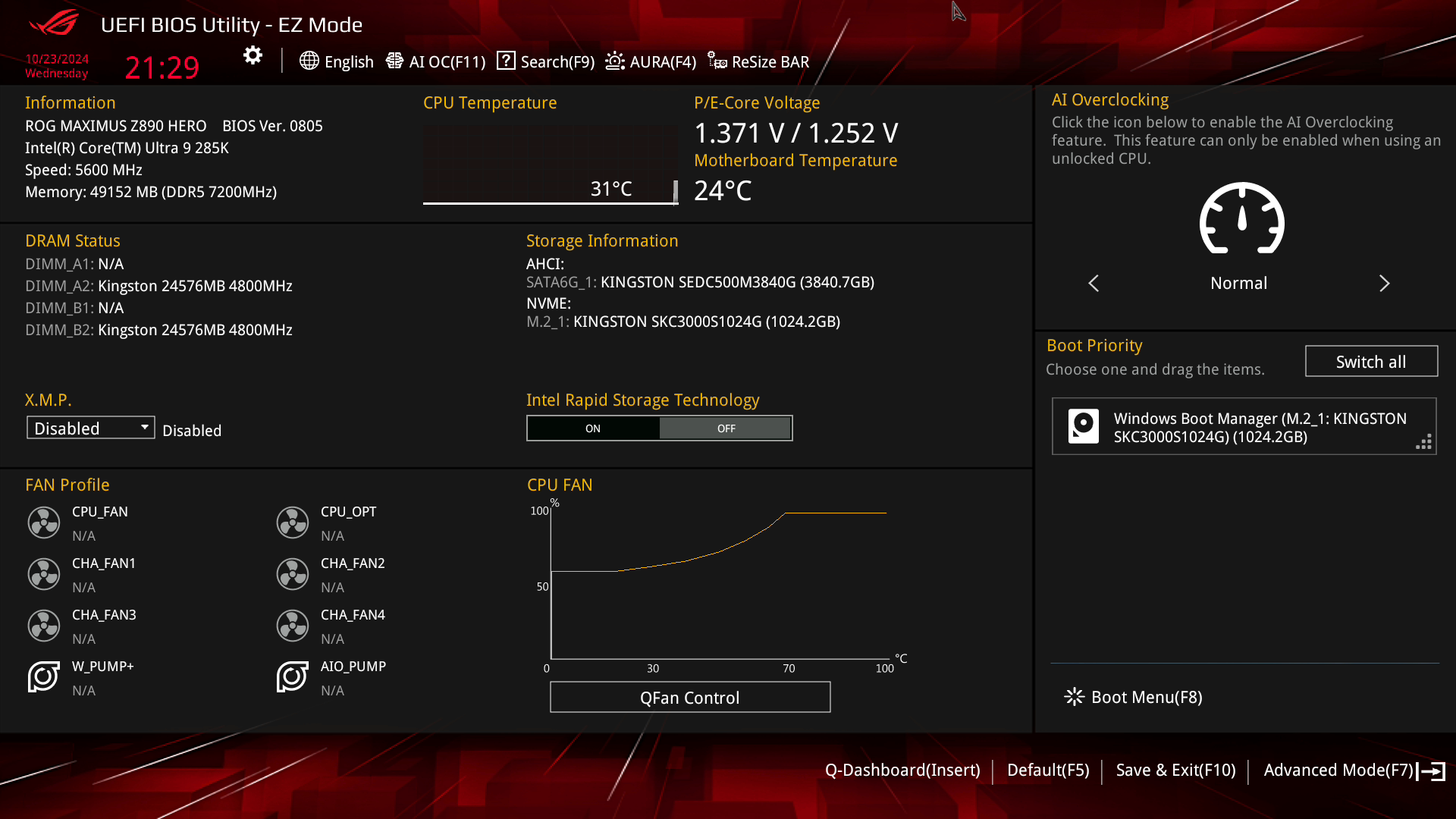The image size is (1456, 819).
Task: Click the W_PUMP+ pump icon
Action: [x=44, y=676]
